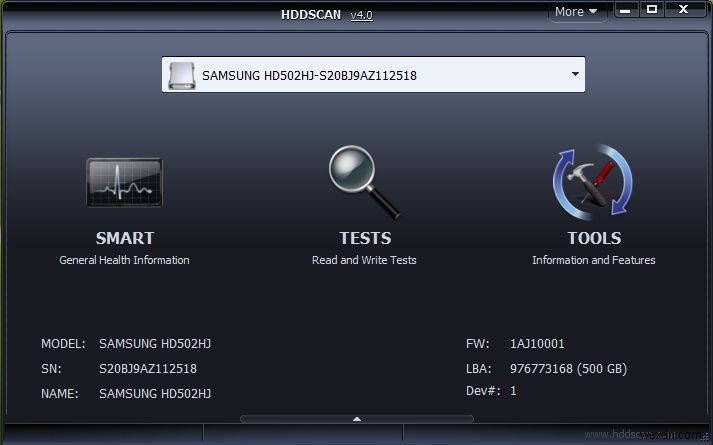This screenshot has width=713, height=445.
Task: Click the hard drive icon in selector
Action: tap(182, 75)
